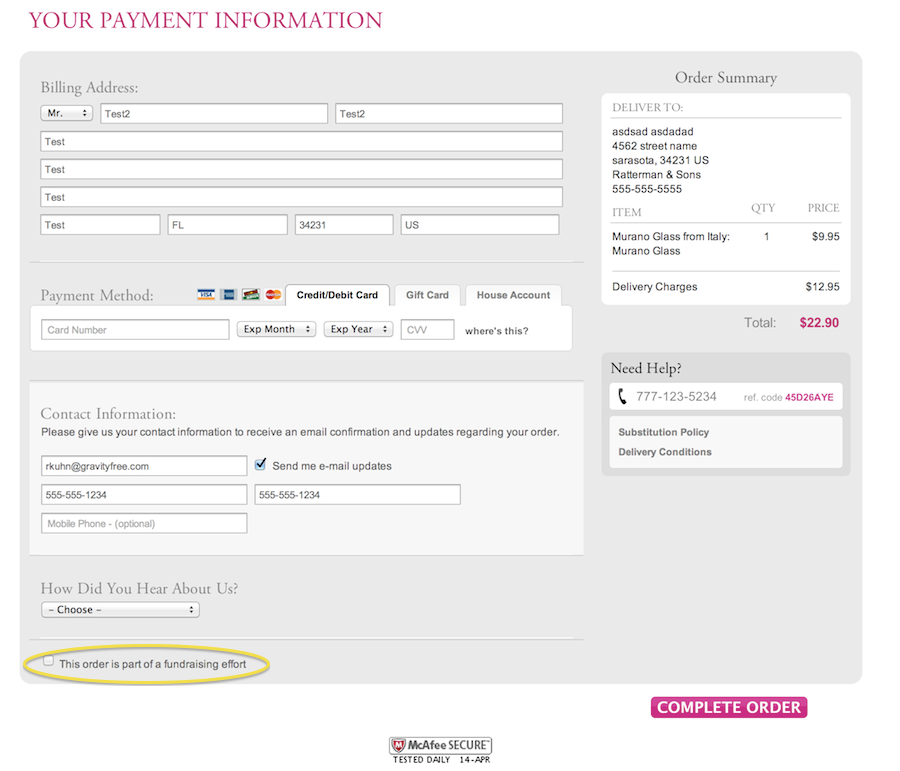Click the phone icon in Need Help
900x771 pixels.
(x=622, y=397)
